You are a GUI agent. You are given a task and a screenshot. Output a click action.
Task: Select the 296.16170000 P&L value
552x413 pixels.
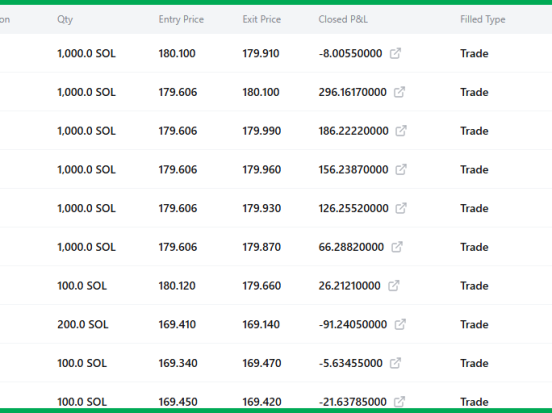pos(352,92)
